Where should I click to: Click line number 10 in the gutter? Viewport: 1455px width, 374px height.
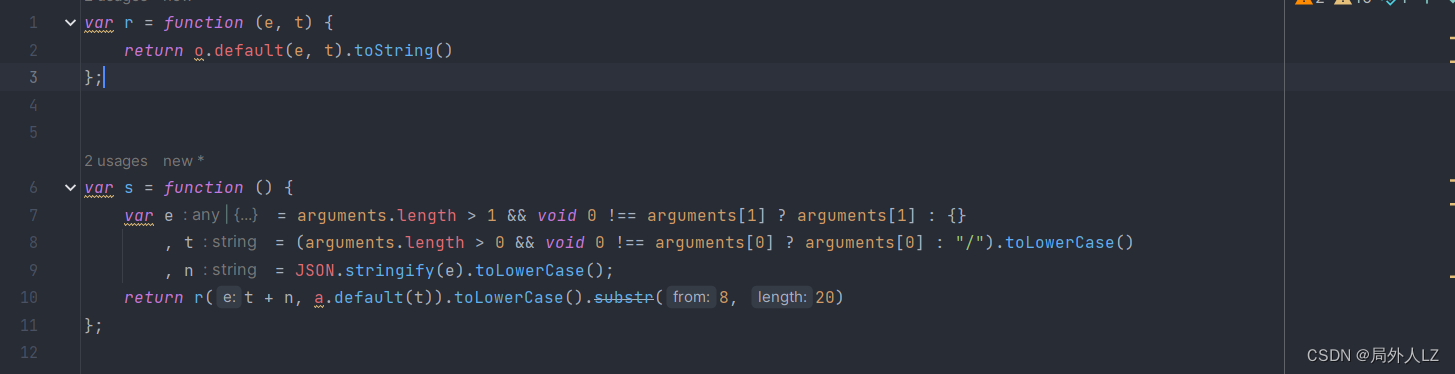tap(29, 297)
